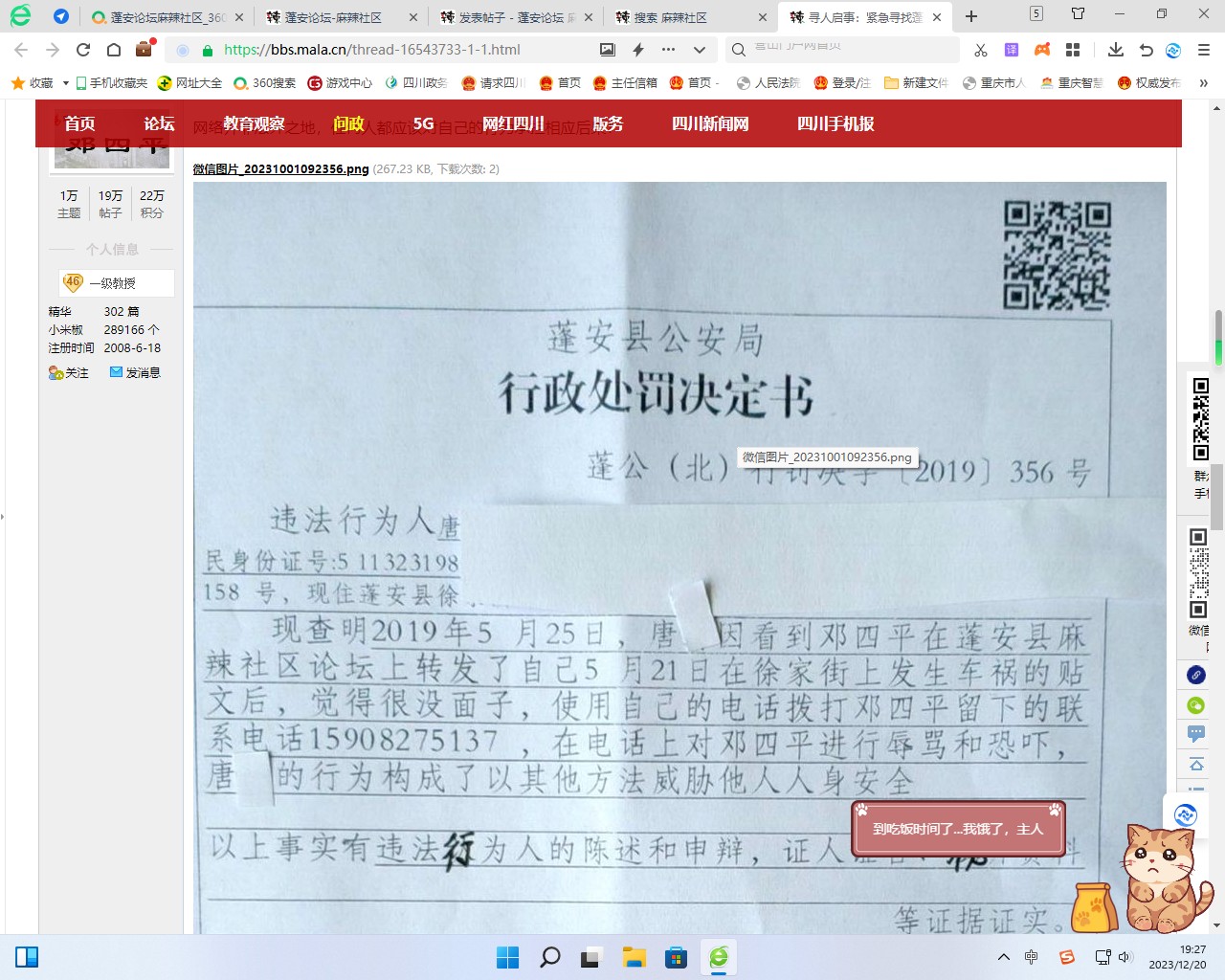Click the back-to-top arrow icon in sidebar
The width and height of the screenshot is (1225, 980).
[x=1196, y=765]
